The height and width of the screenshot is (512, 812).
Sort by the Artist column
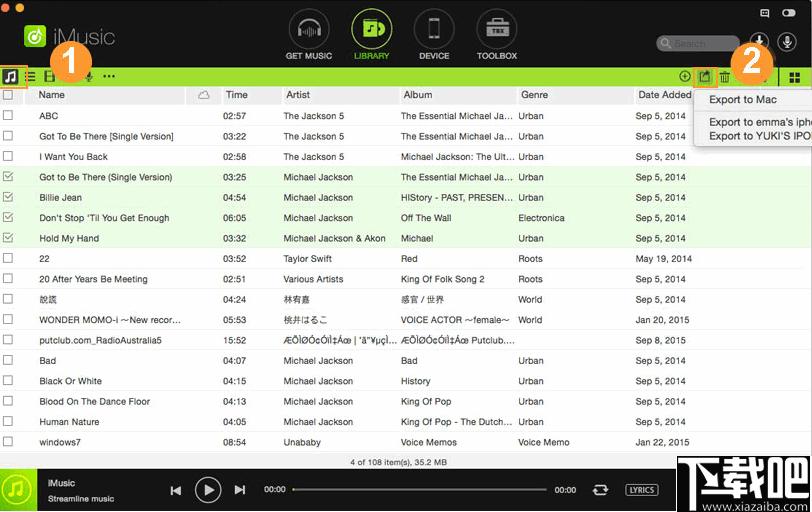point(298,95)
